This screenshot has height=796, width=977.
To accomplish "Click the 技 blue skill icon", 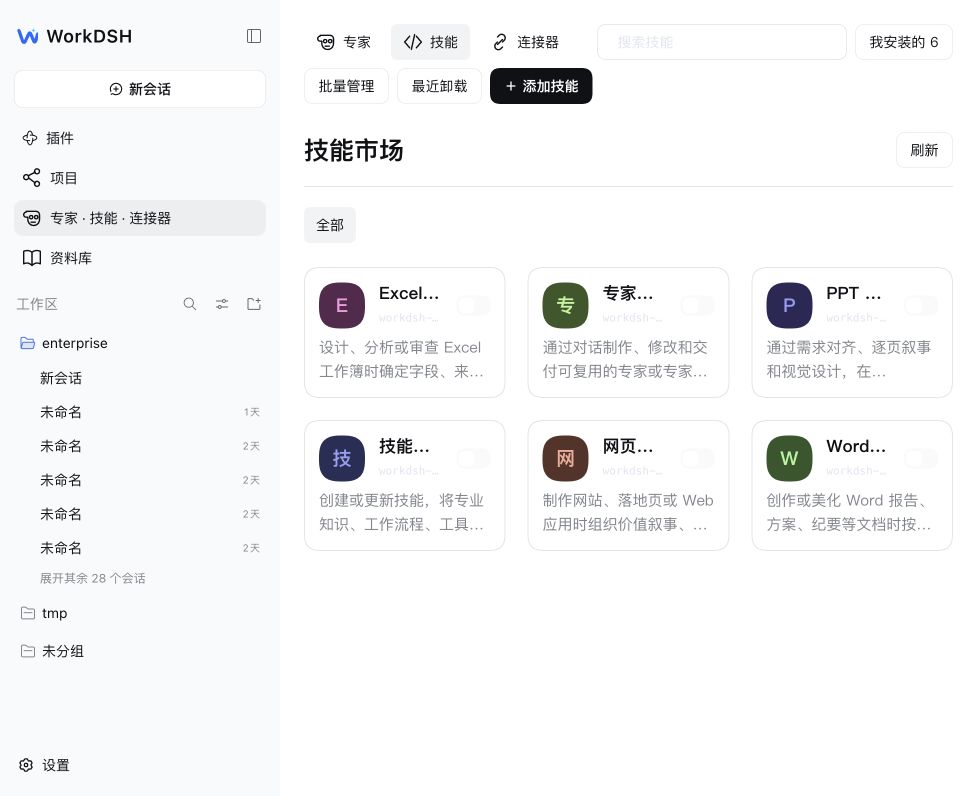I will tap(341, 458).
